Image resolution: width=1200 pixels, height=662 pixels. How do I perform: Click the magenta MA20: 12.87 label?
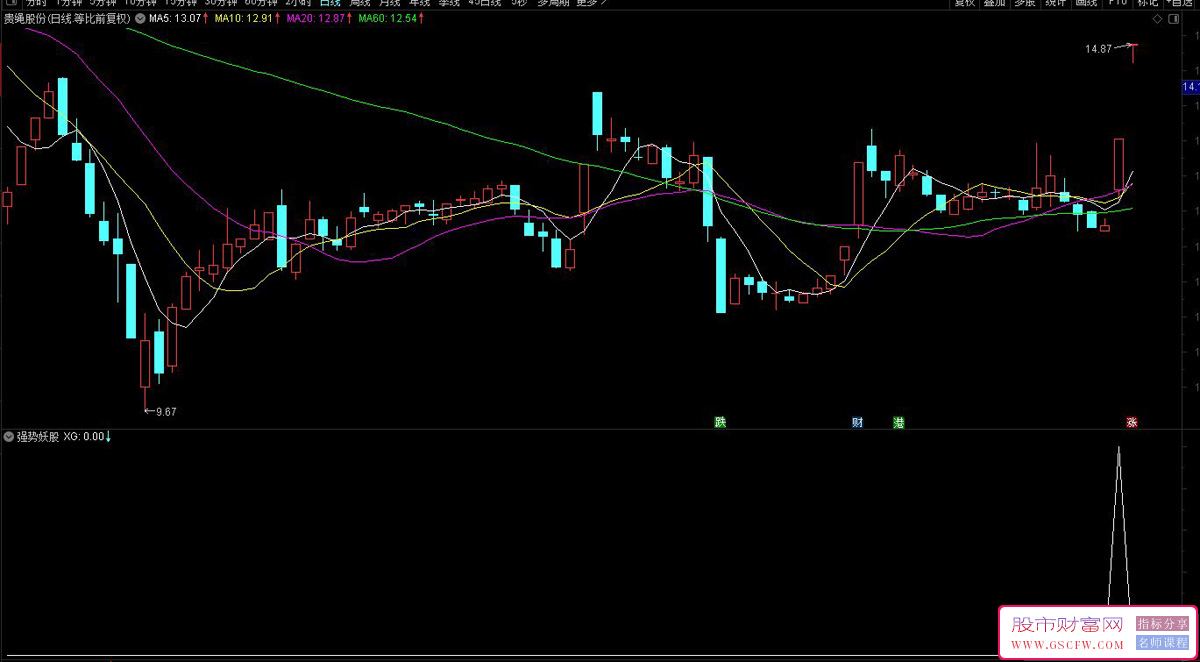[318, 18]
